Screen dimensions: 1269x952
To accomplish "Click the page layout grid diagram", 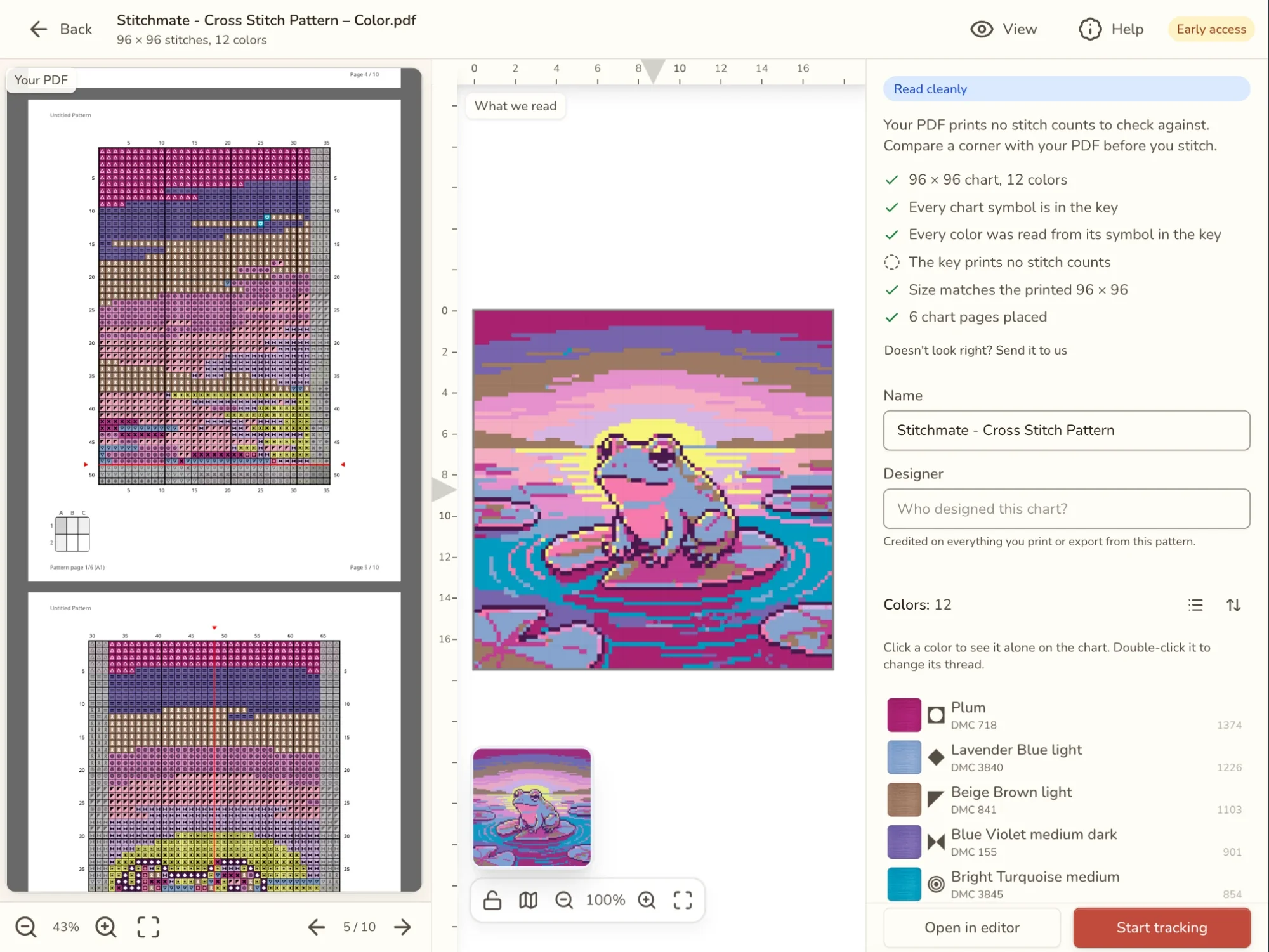I will tap(72, 533).
